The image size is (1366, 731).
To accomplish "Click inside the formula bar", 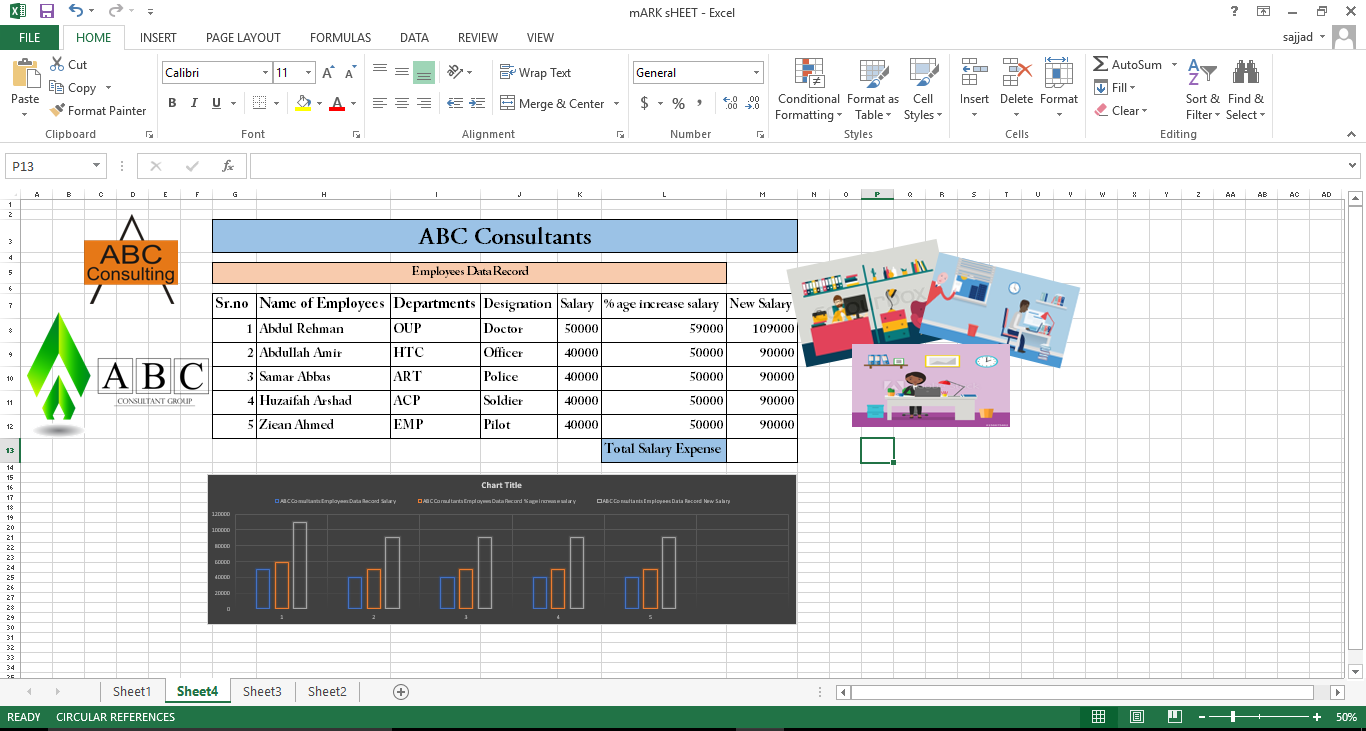I will 700,166.
